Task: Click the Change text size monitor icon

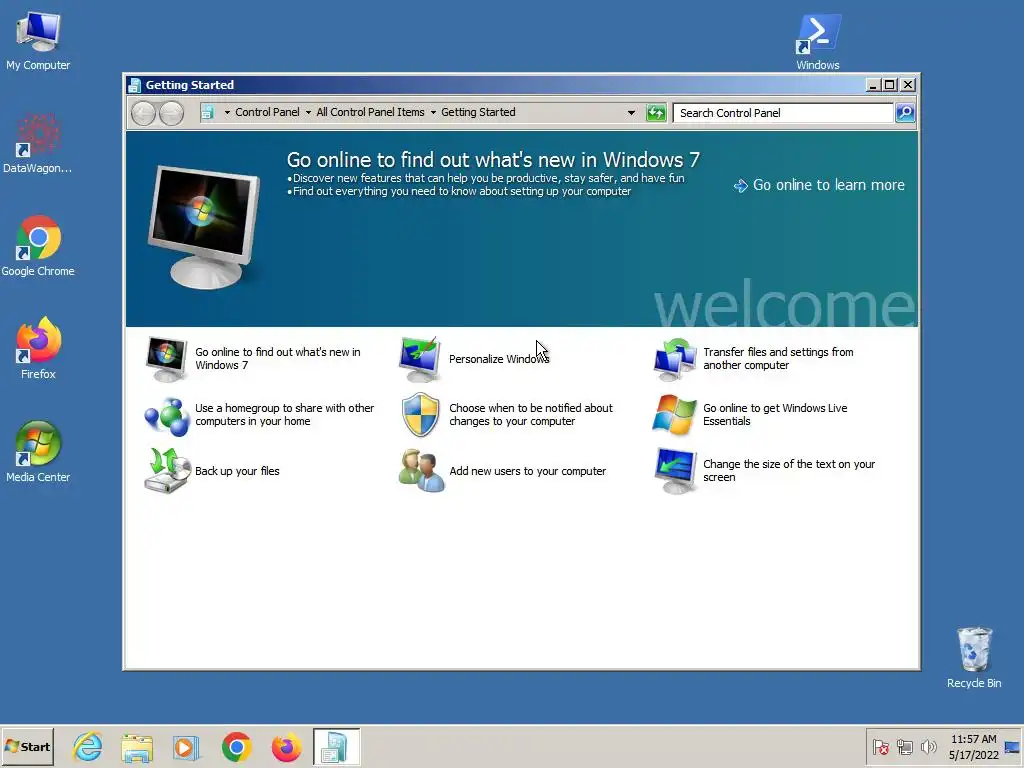Action: pyautogui.click(x=676, y=471)
